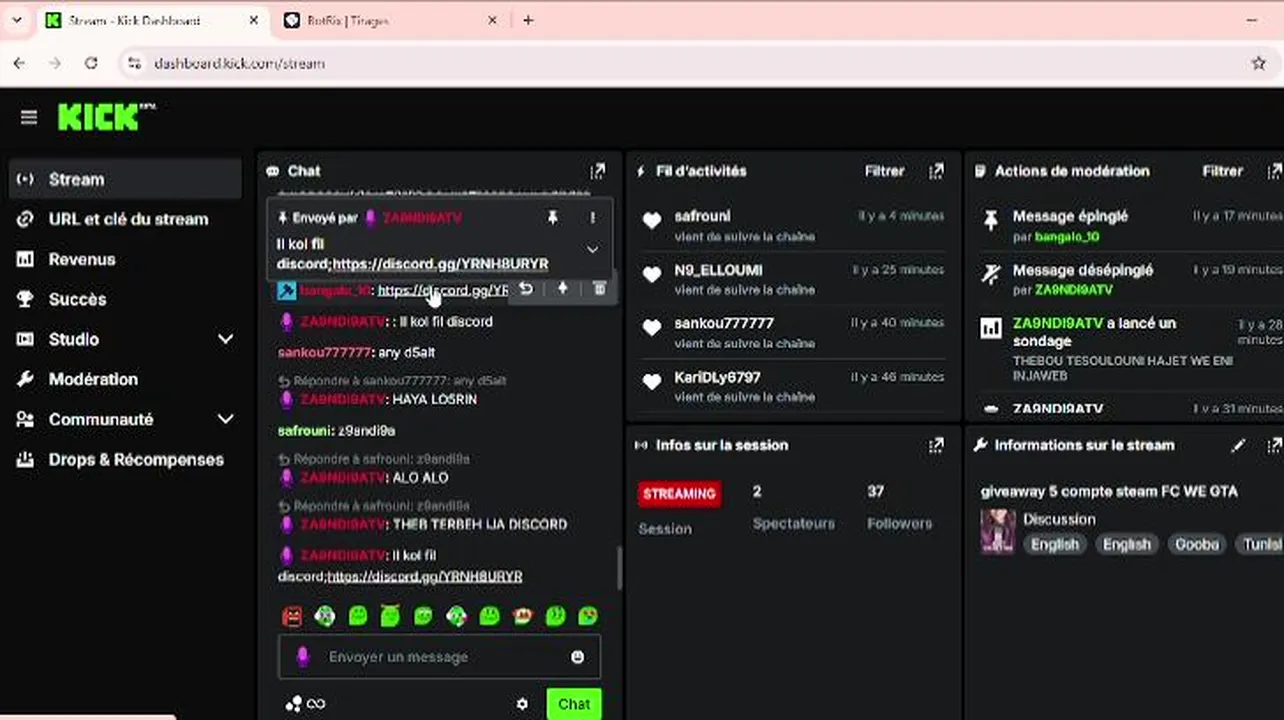This screenshot has width=1284, height=720.
Task: Insert the third green quick emote
Action: tap(358, 616)
